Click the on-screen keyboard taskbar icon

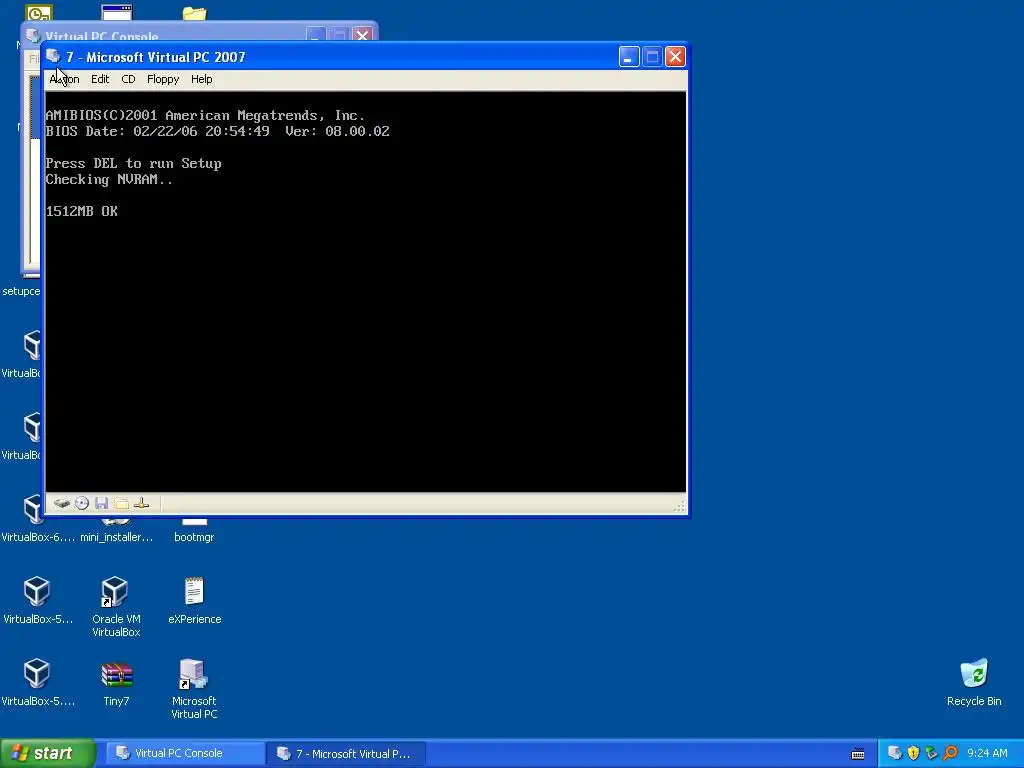(x=858, y=754)
